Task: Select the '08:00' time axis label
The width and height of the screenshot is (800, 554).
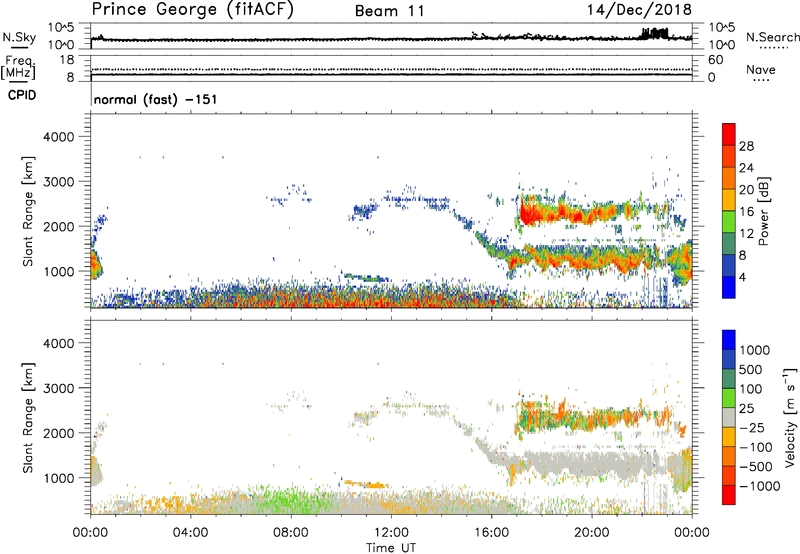Action: tap(291, 533)
